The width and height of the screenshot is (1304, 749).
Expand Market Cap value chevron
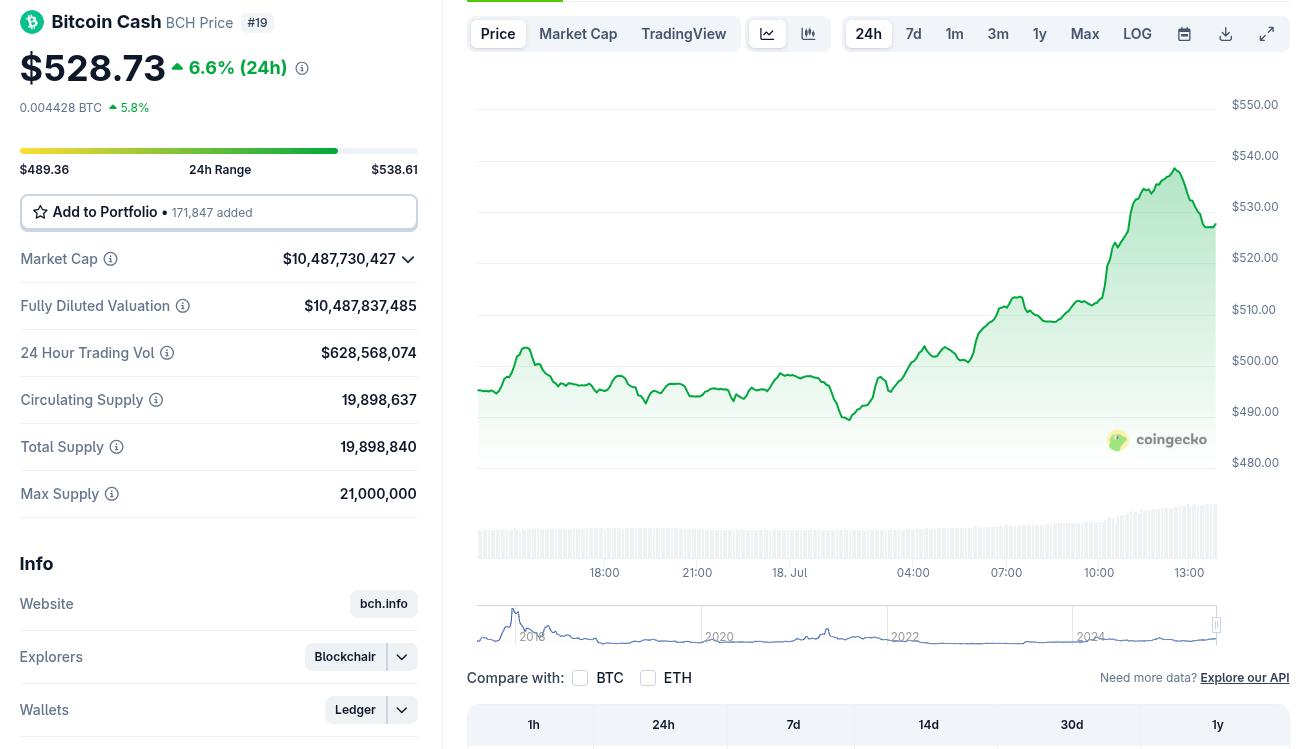[x=408, y=260]
